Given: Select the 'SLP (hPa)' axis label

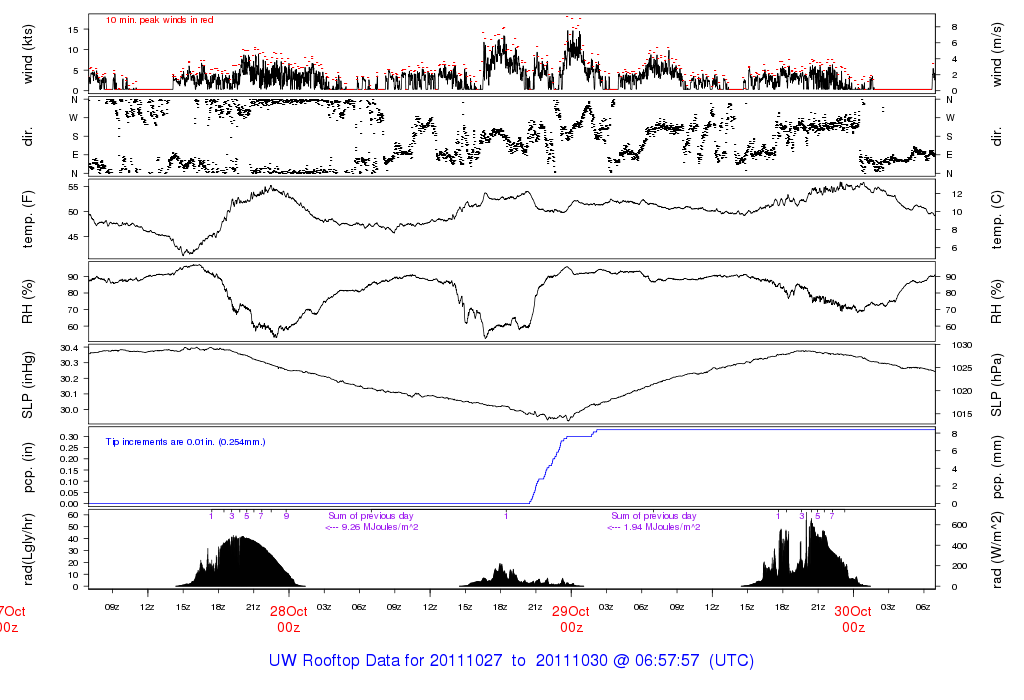Looking at the screenshot, I should (x=996, y=385).
